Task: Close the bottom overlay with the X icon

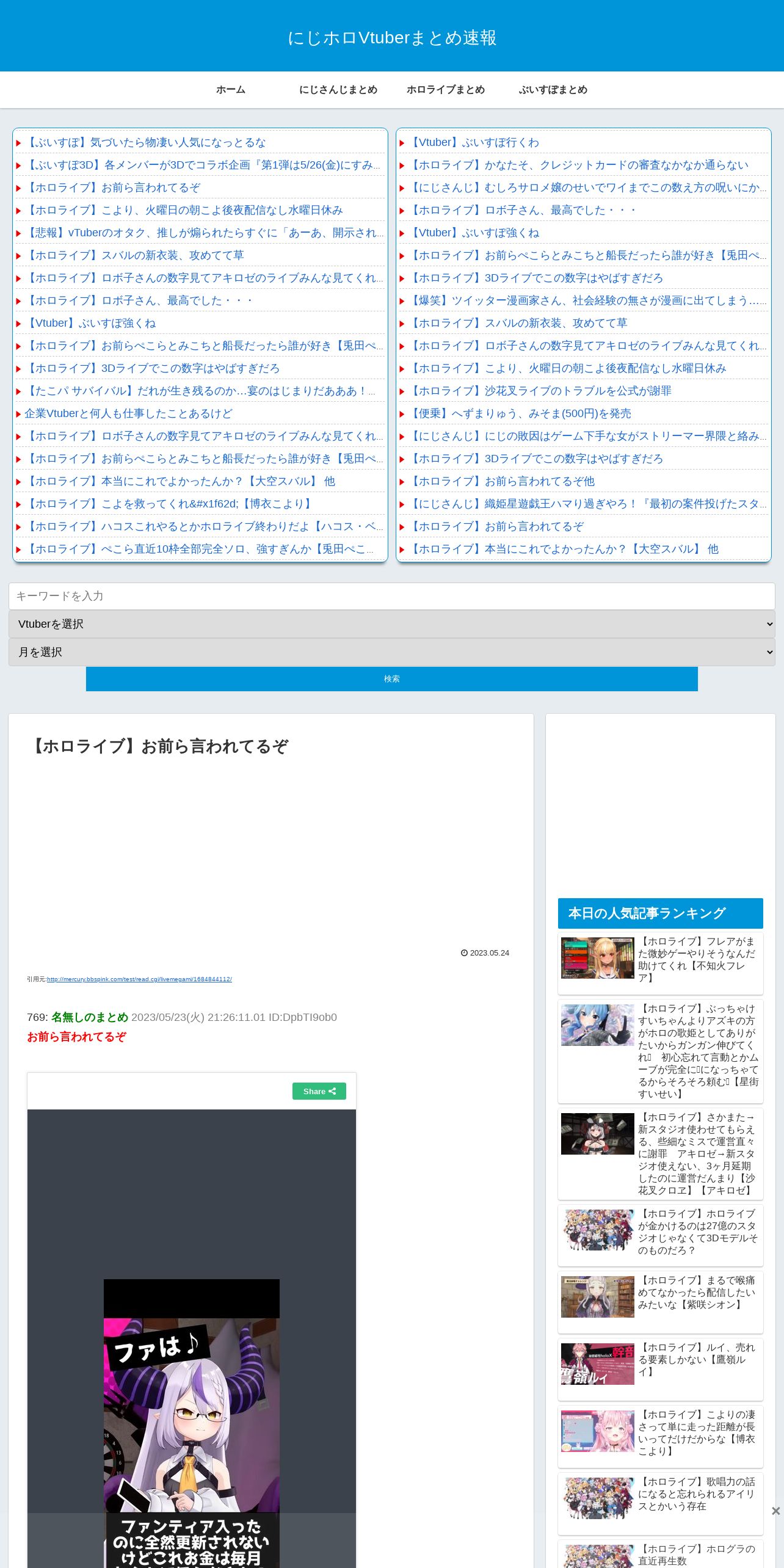Action: coord(775,1511)
